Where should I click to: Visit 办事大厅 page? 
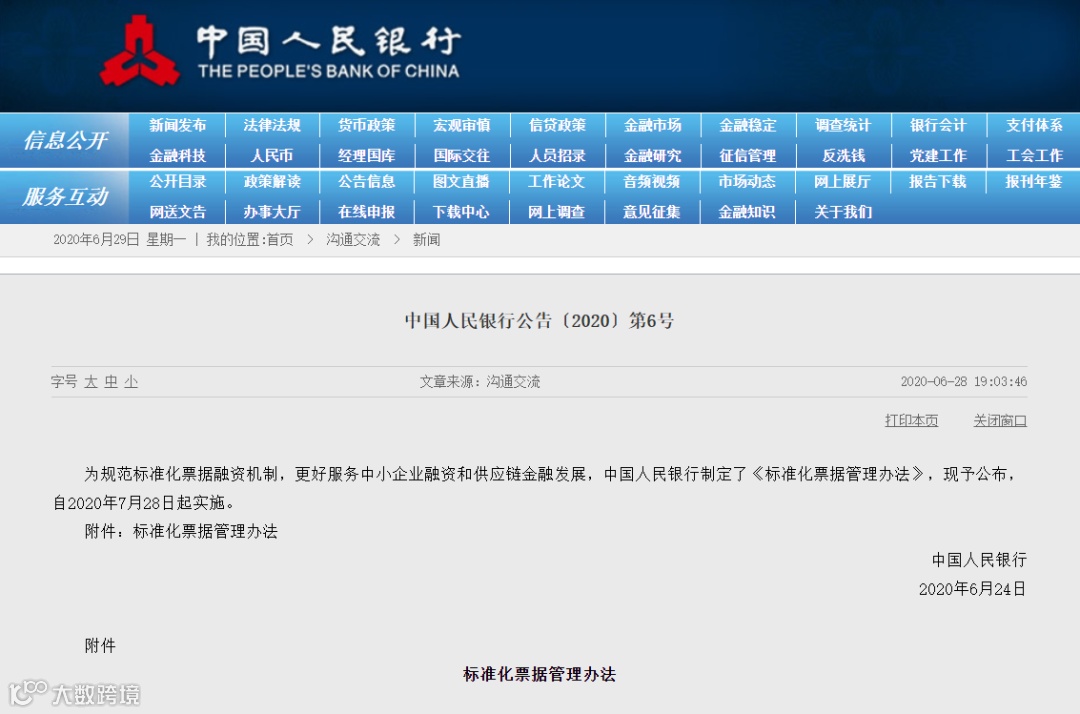coord(272,212)
